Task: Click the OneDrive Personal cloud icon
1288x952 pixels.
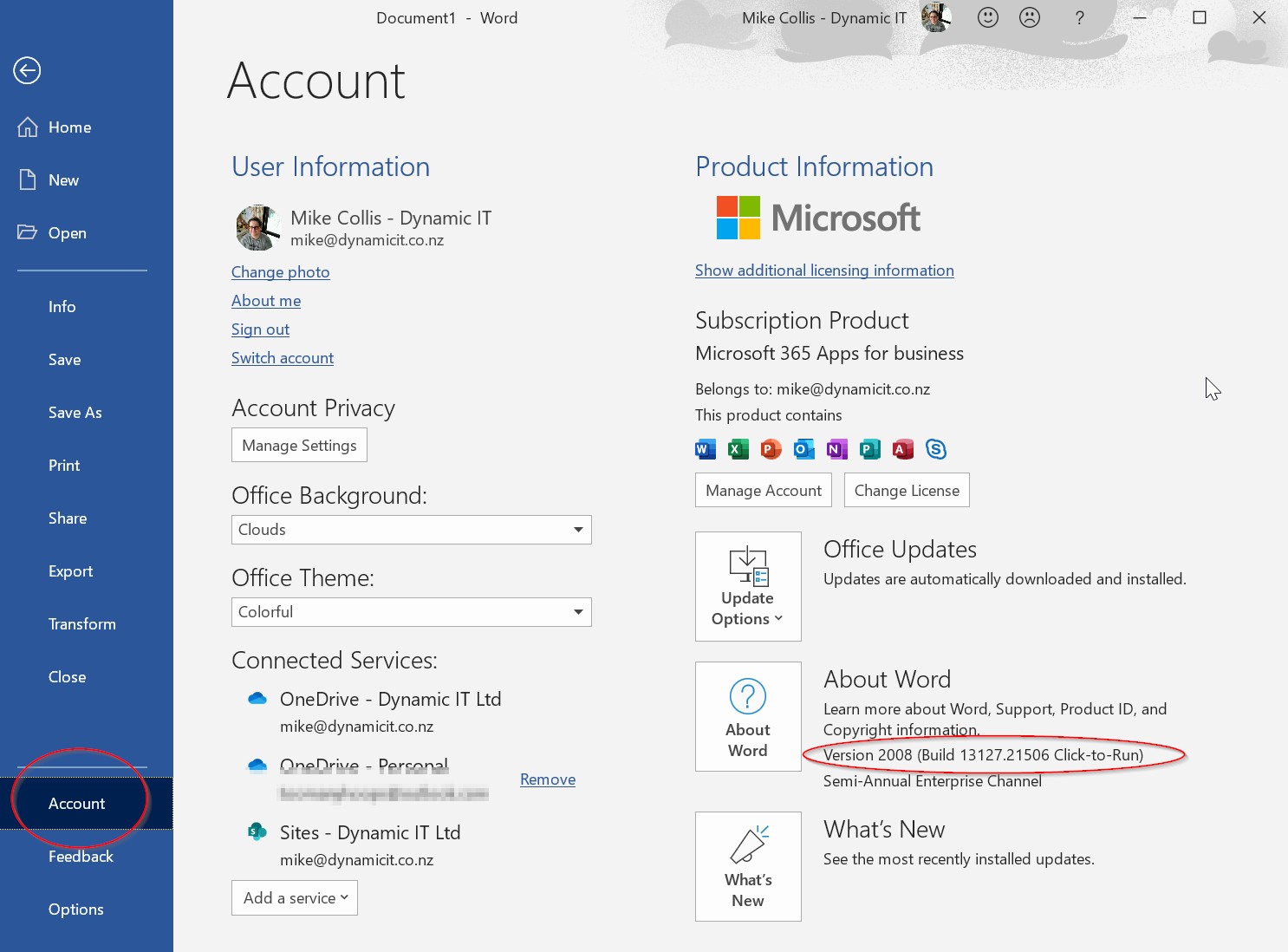Action: tap(257, 766)
